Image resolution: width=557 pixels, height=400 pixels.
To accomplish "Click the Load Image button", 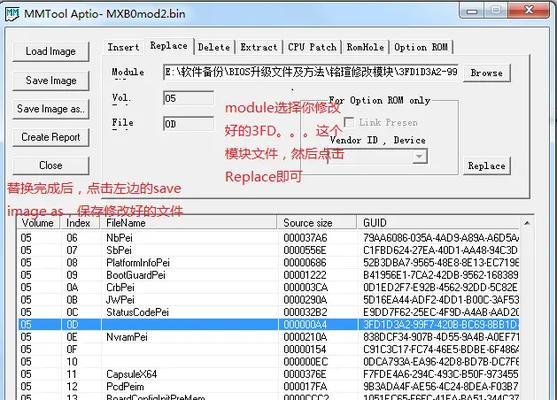I will [50, 52].
